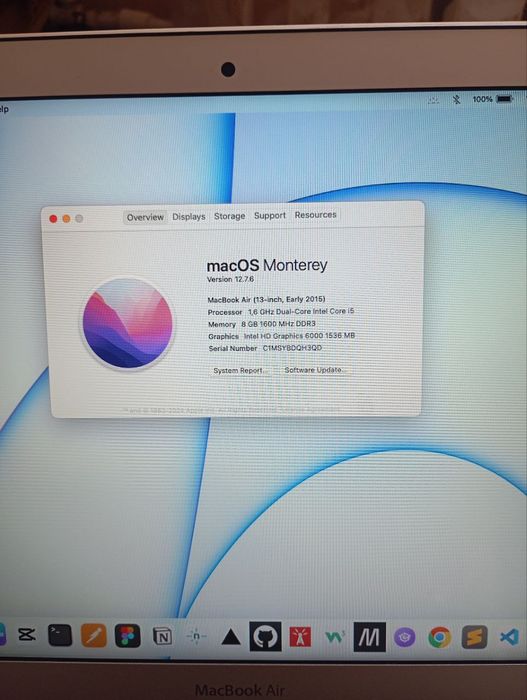The width and height of the screenshot is (527, 700).
Task: Close the About This Mac window
Action: click(53, 218)
